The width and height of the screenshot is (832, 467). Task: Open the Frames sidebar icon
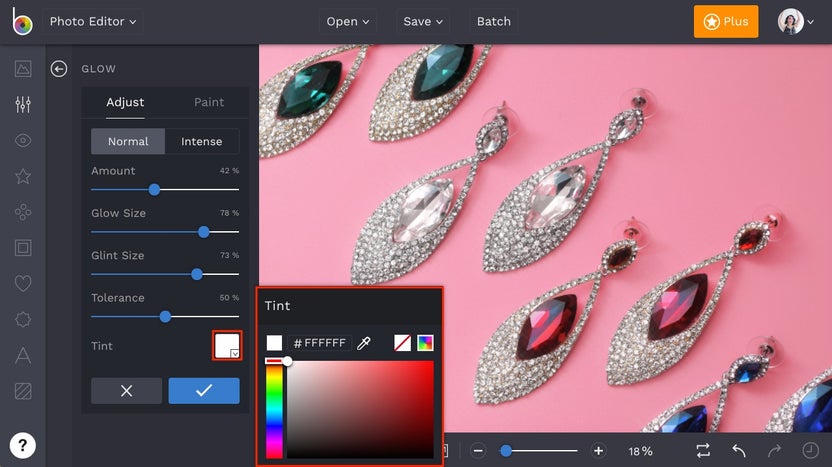23,248
